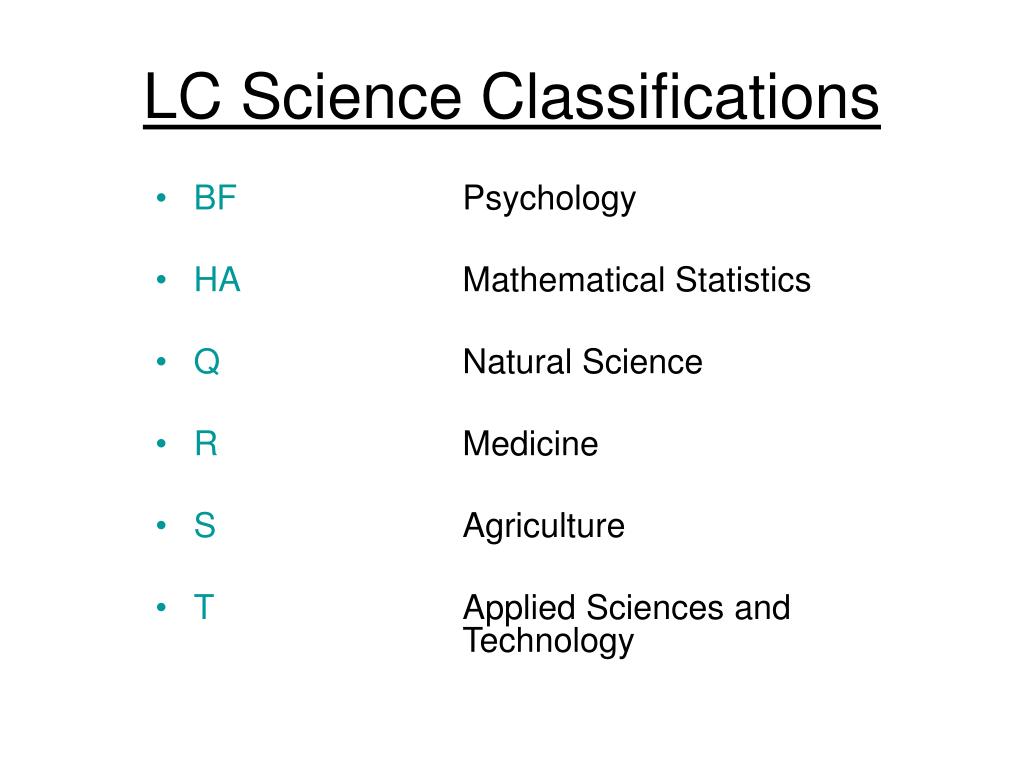1024x768 pixels.
Task: Click the Agriculture label
Action: (544, 526)
